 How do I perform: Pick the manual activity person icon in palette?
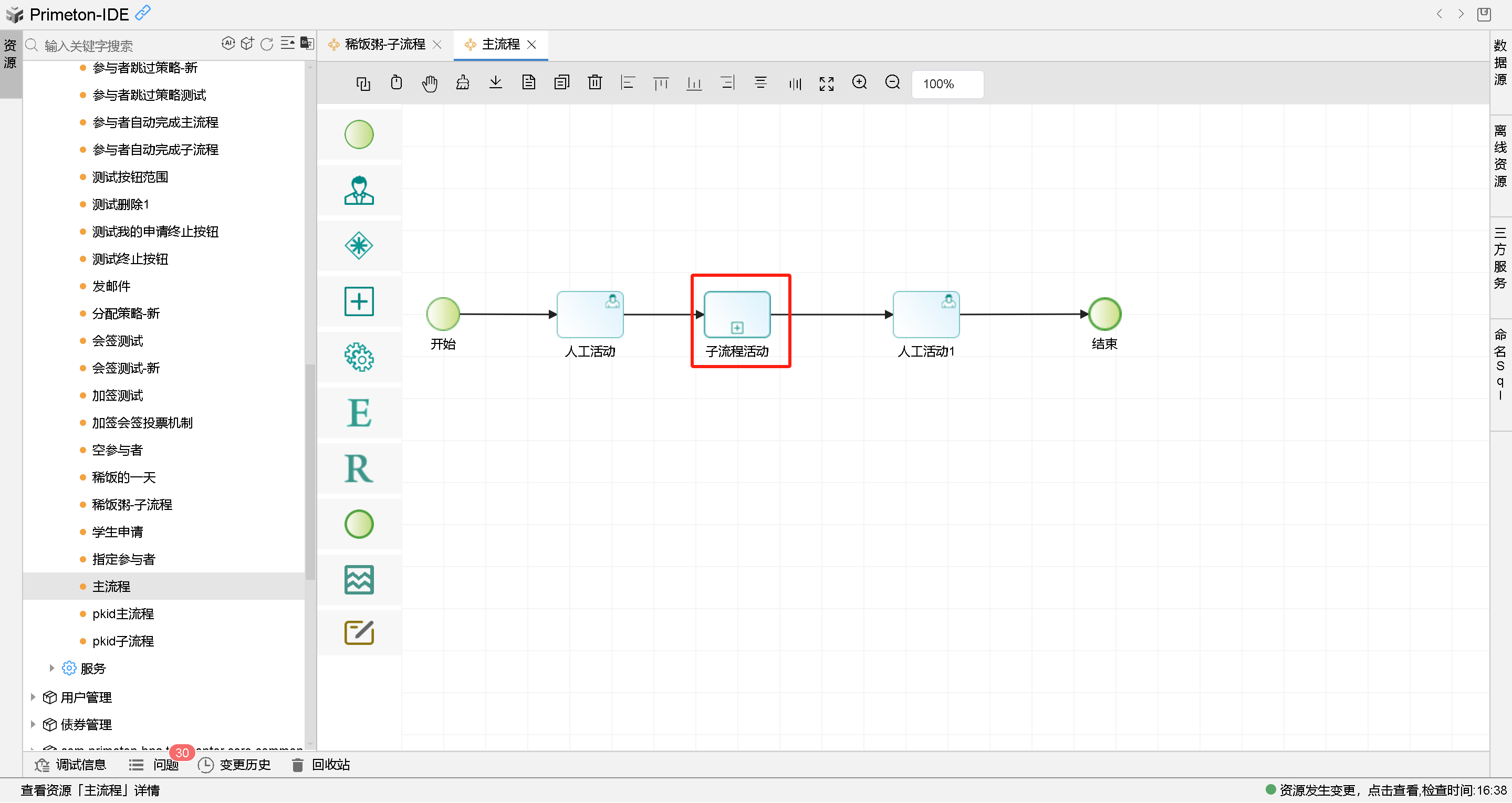pos(359,190)
